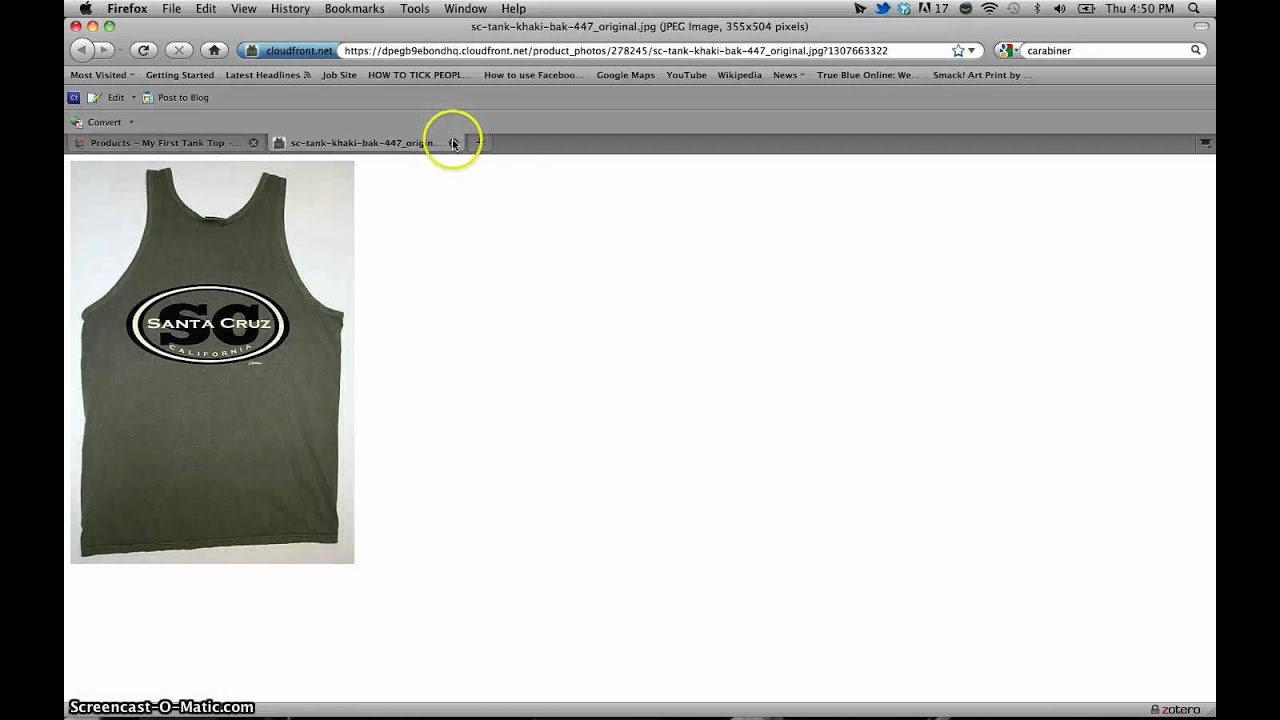
Task: Open the Google search engine selector
Action: pyautogui.click(x=1008, y=50)
